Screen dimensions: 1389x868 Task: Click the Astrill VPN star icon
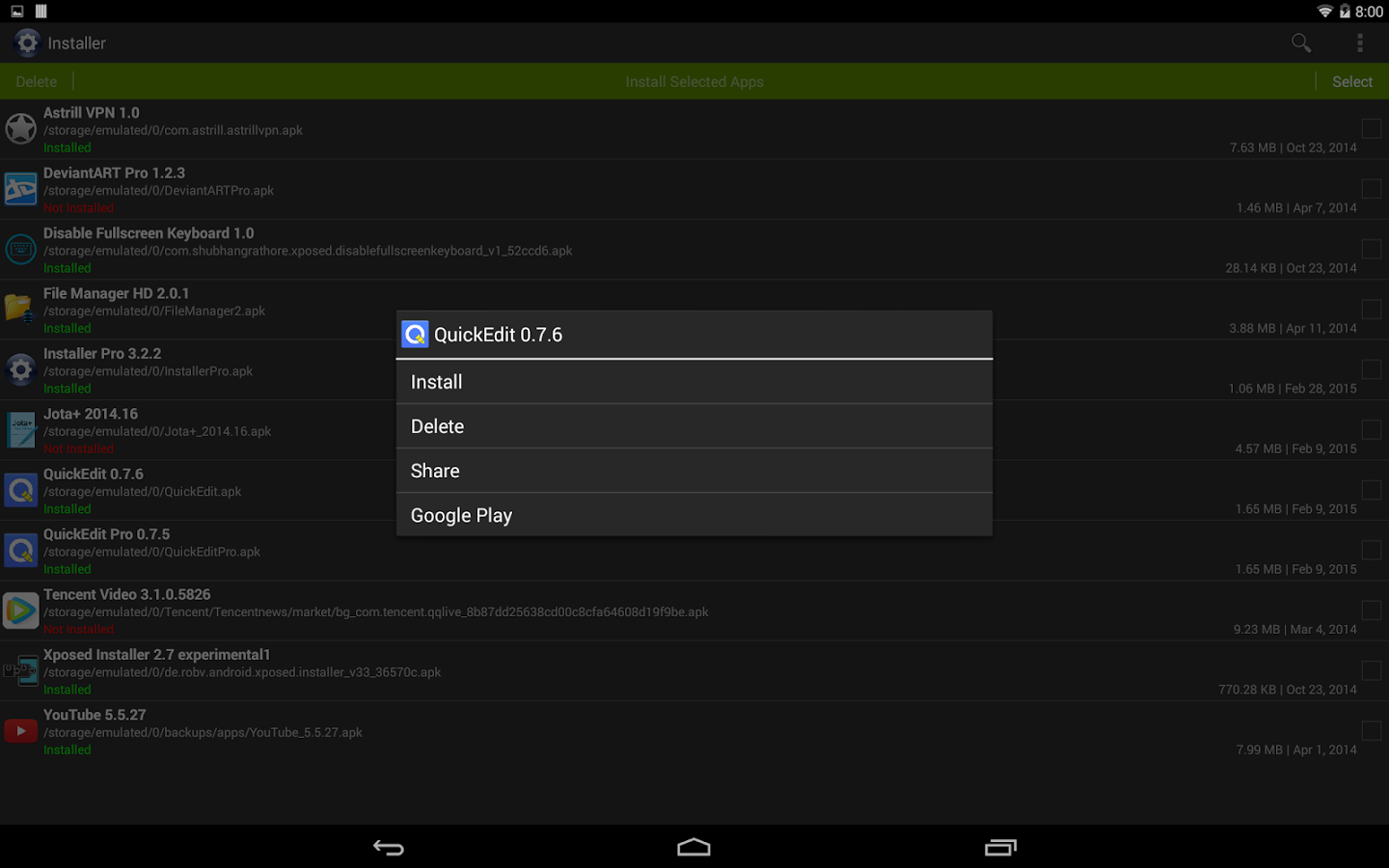coord(20,128)
